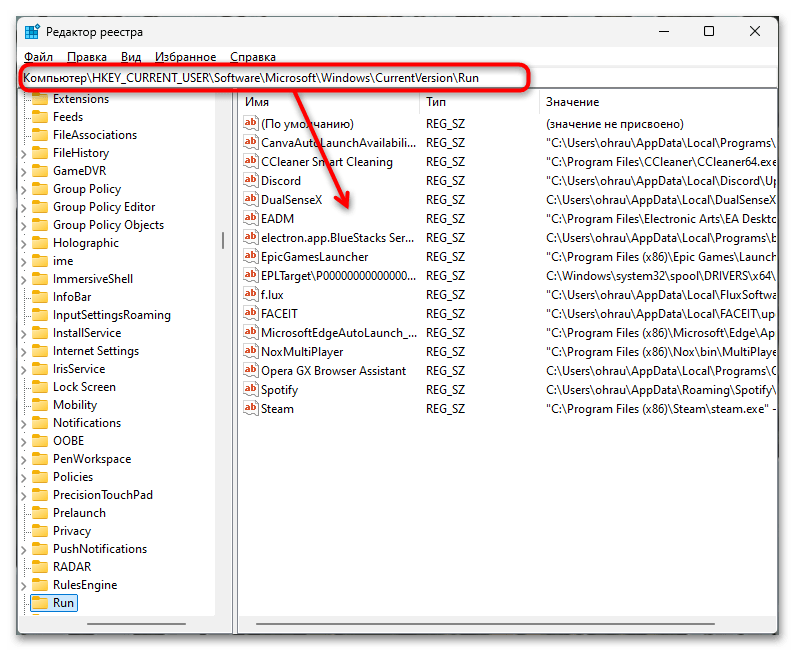Select the InfoBar key
The width and height of the screenshot is (795, 651).
tap(72, 297)
